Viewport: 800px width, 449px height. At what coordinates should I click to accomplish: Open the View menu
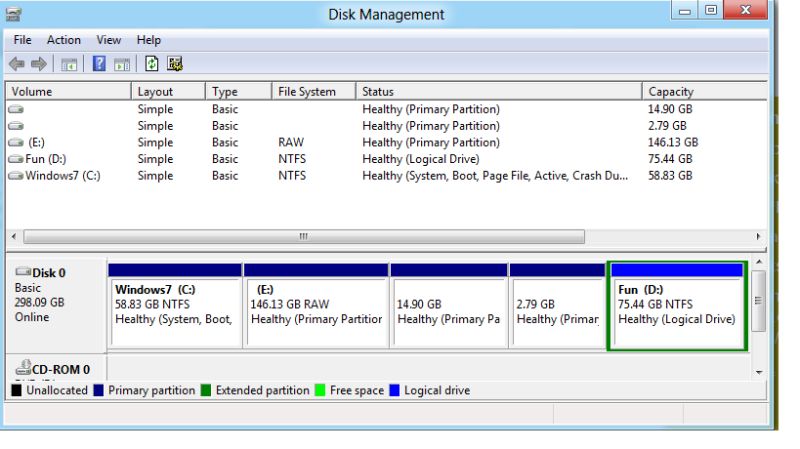(x=109, y=40)
